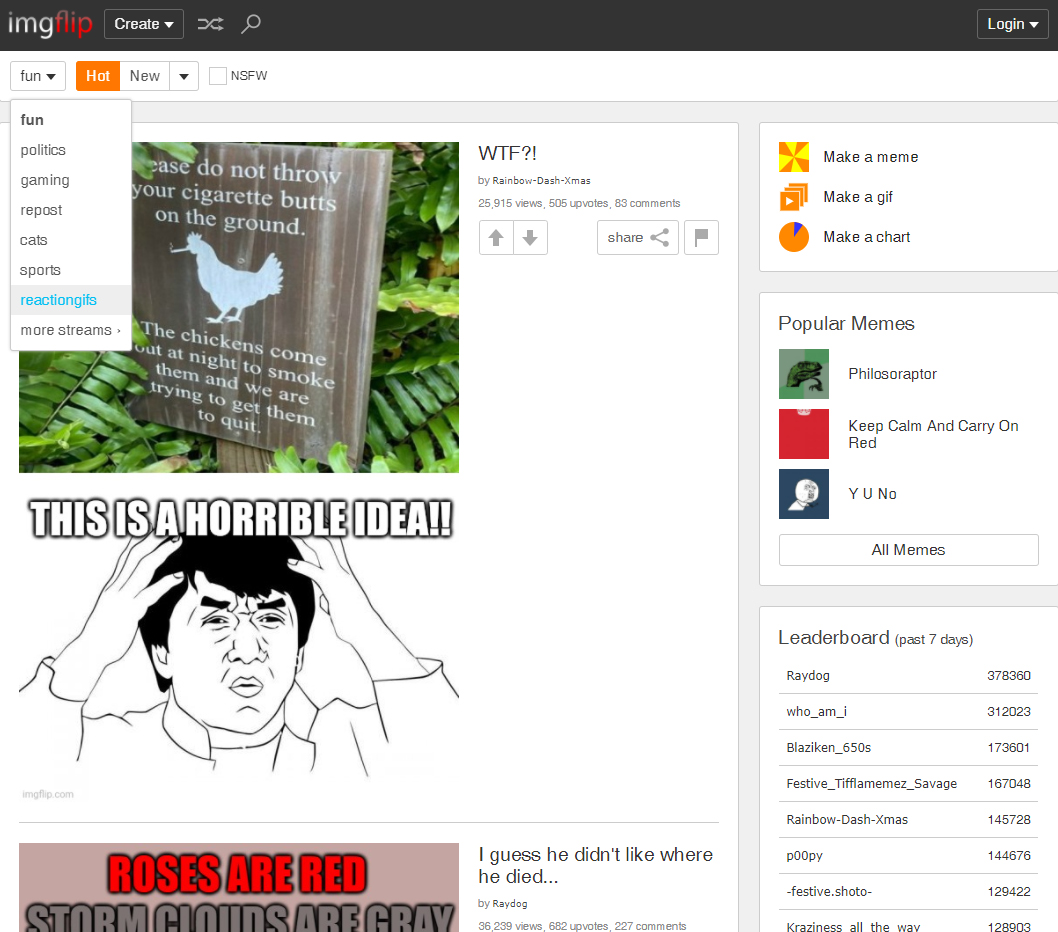
Task: Share the WTF?! post
Action: click(x=638, y=238)
